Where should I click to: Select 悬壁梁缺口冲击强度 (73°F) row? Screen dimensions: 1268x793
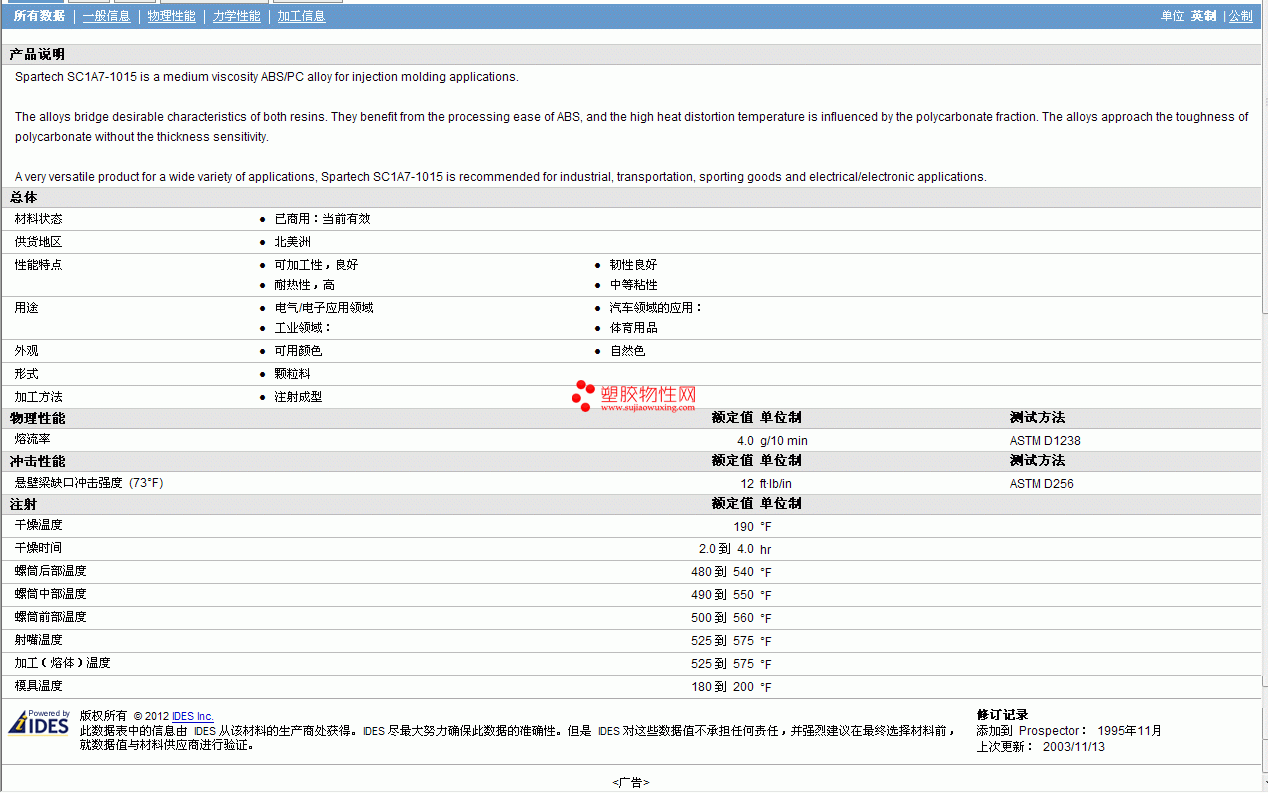pyautogui.click(x=88, y=482)
